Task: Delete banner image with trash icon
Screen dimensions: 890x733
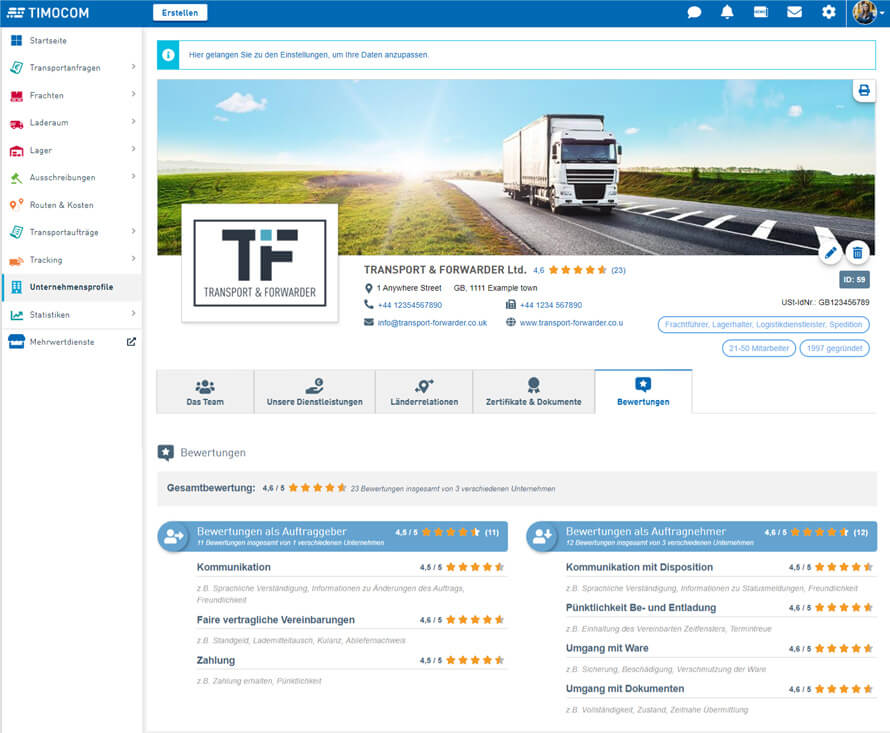Action: [x=857, y=253]
